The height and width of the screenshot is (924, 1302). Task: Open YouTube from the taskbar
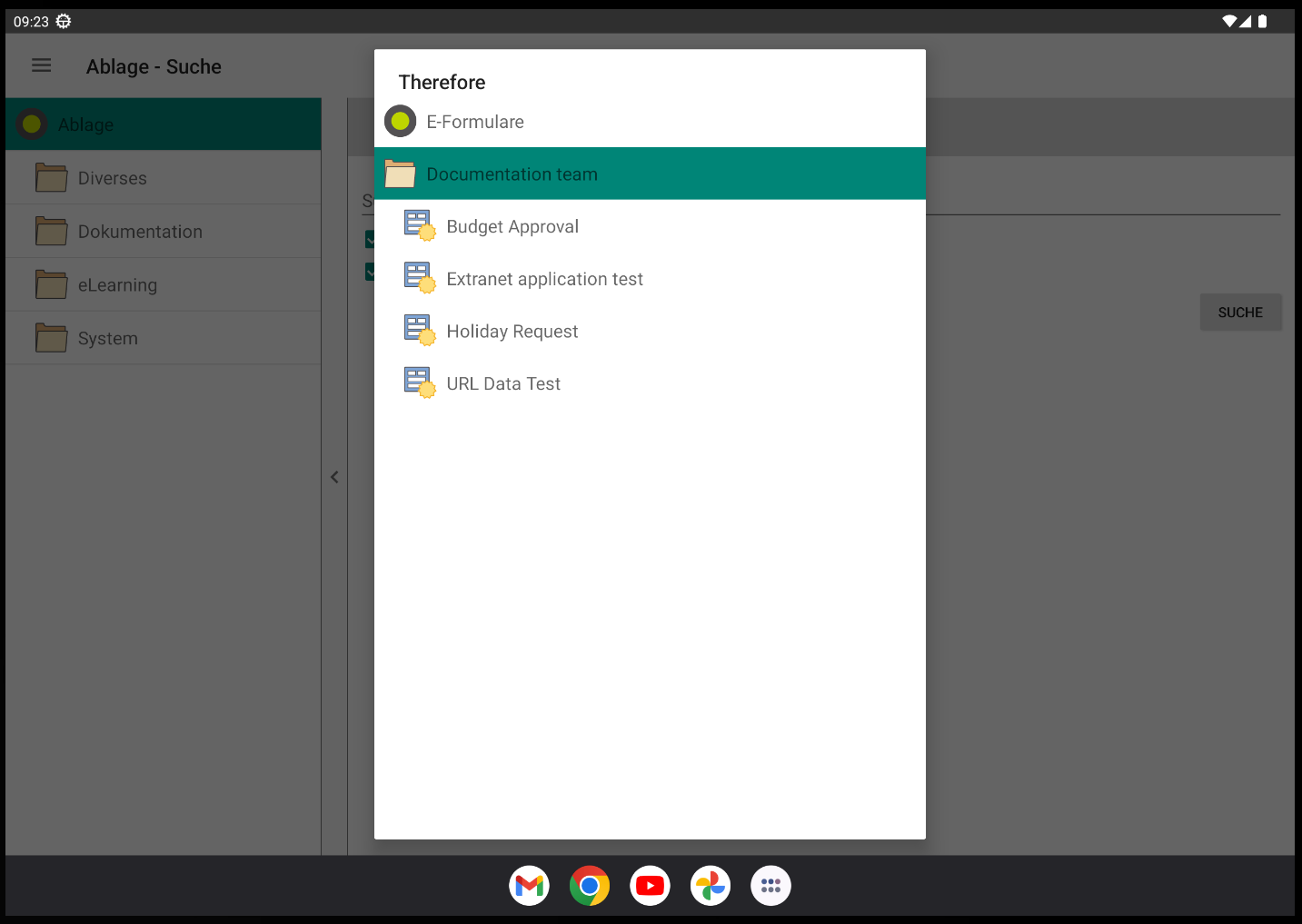(650, 886)
